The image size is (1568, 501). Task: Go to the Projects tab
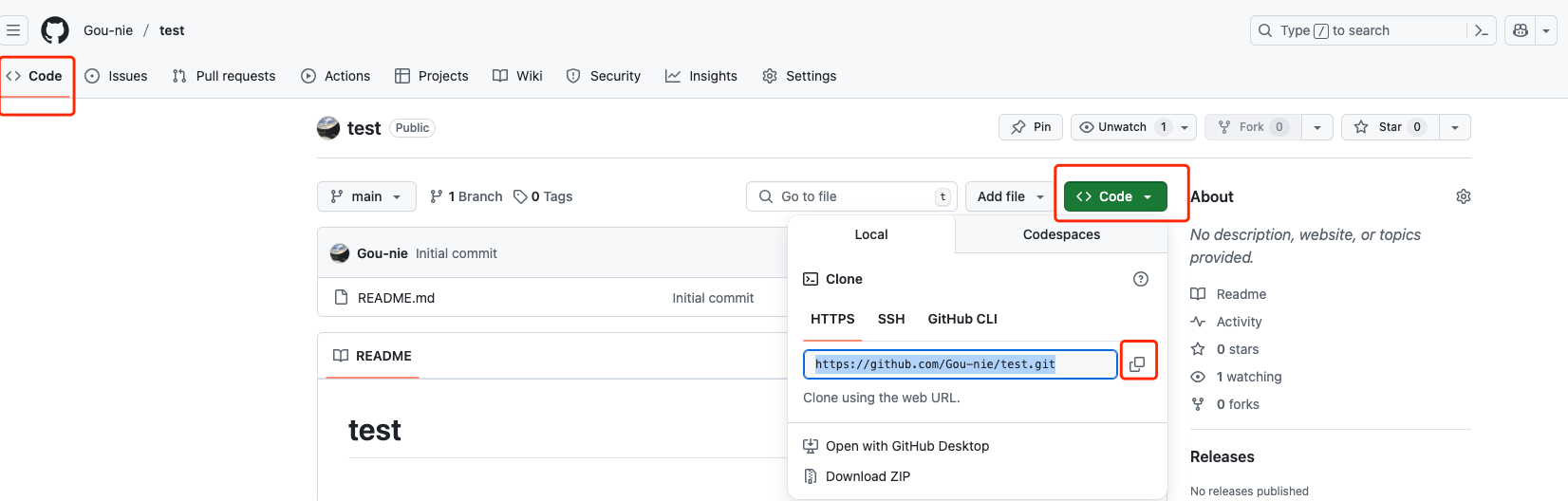click(432, 76)
